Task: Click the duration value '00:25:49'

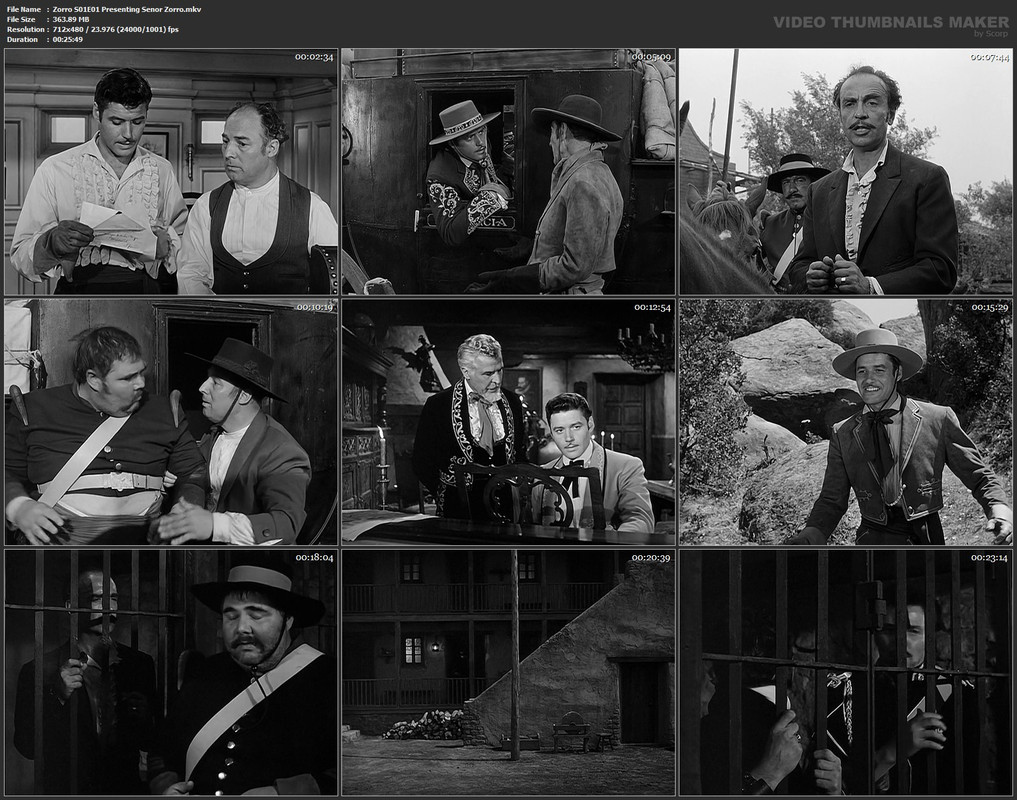Action: (67, 40)
